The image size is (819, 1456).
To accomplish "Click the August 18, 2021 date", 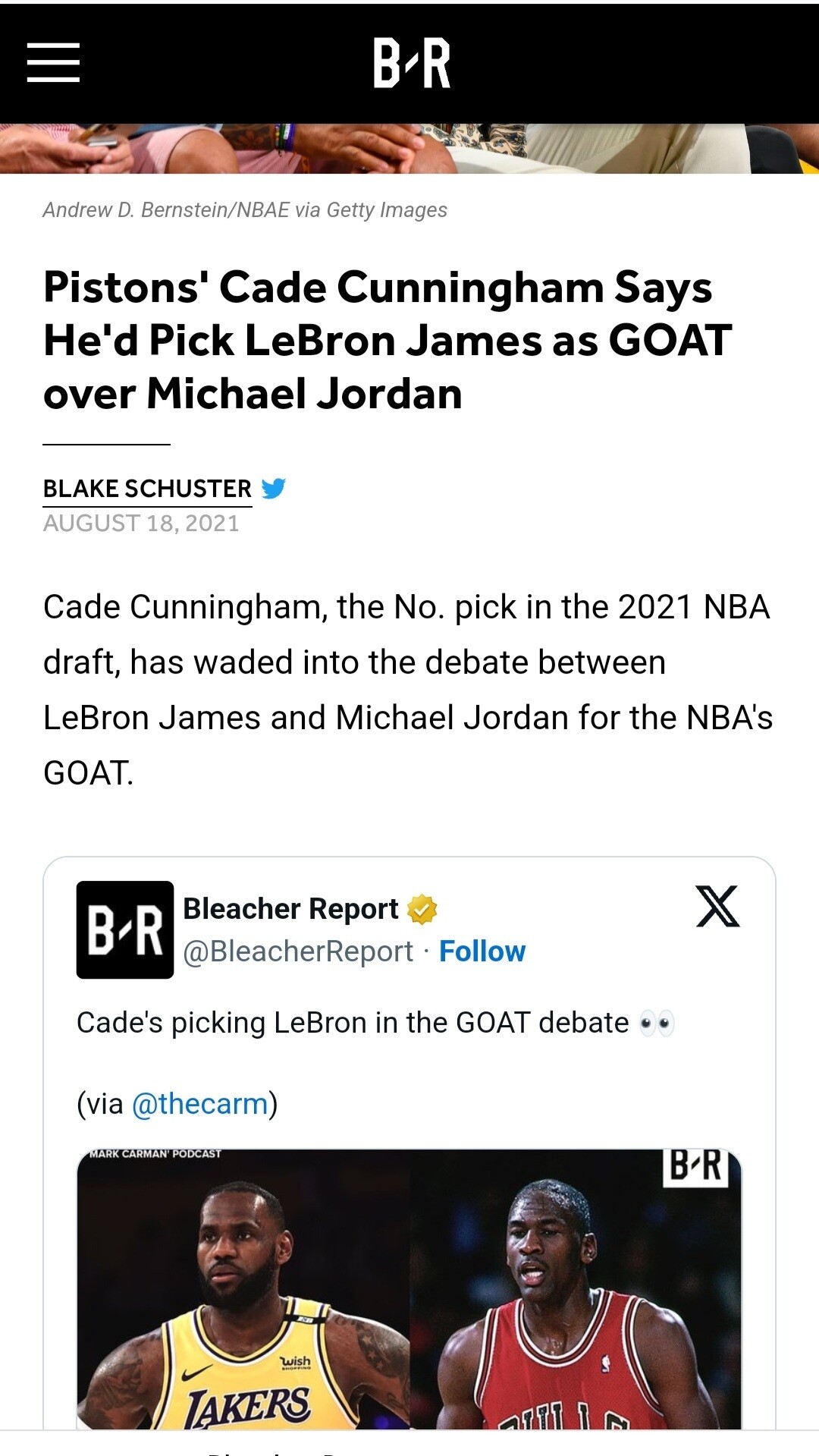I will point(141,524).
